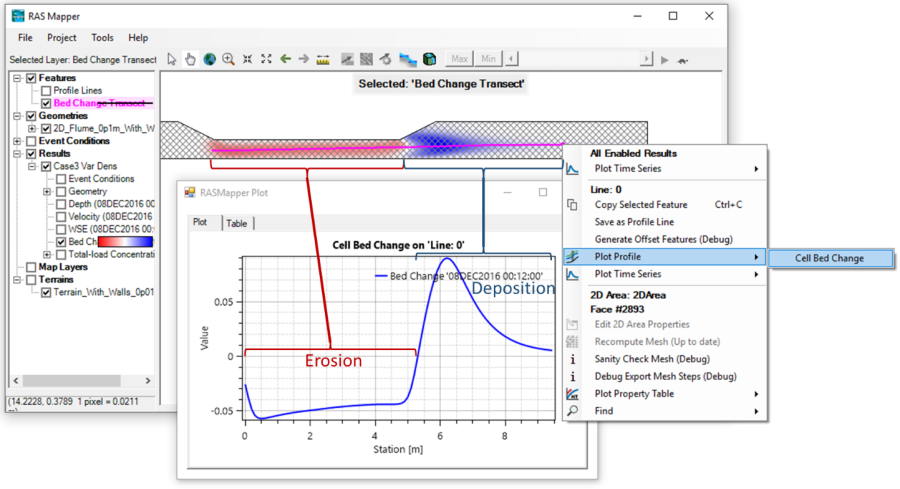The image size is (900, 489).
Task: Uncheck Case3 Var Dens checkbox
Action: [x=46, y=166]
